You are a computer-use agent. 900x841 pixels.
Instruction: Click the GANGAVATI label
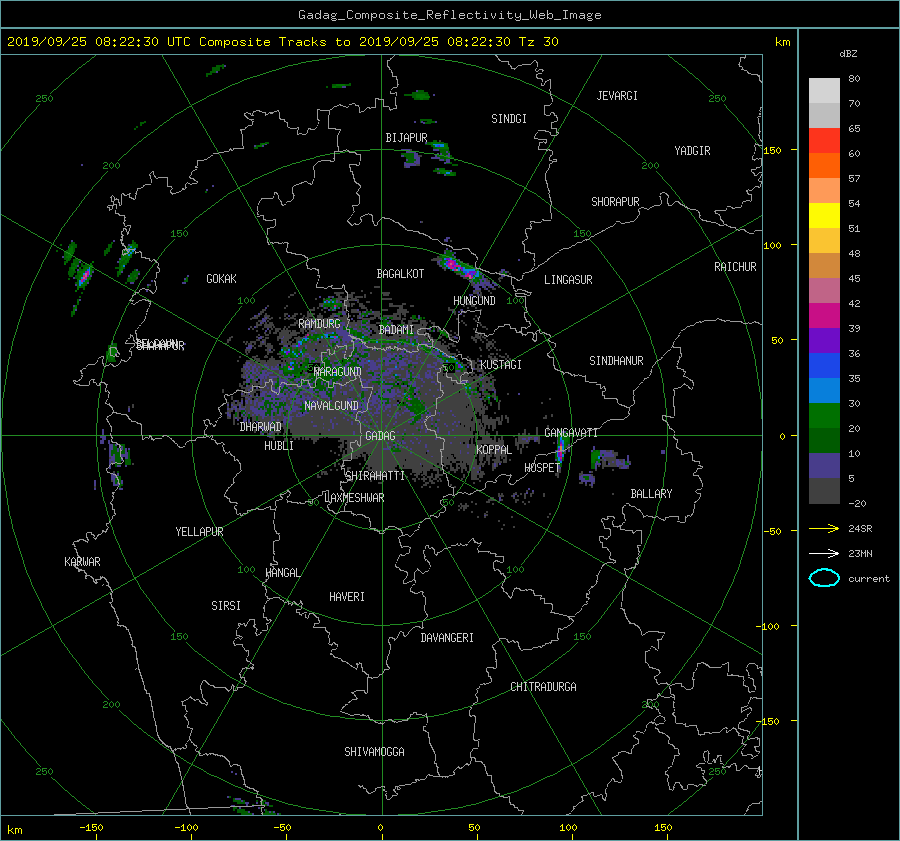[x=571, y=433]
